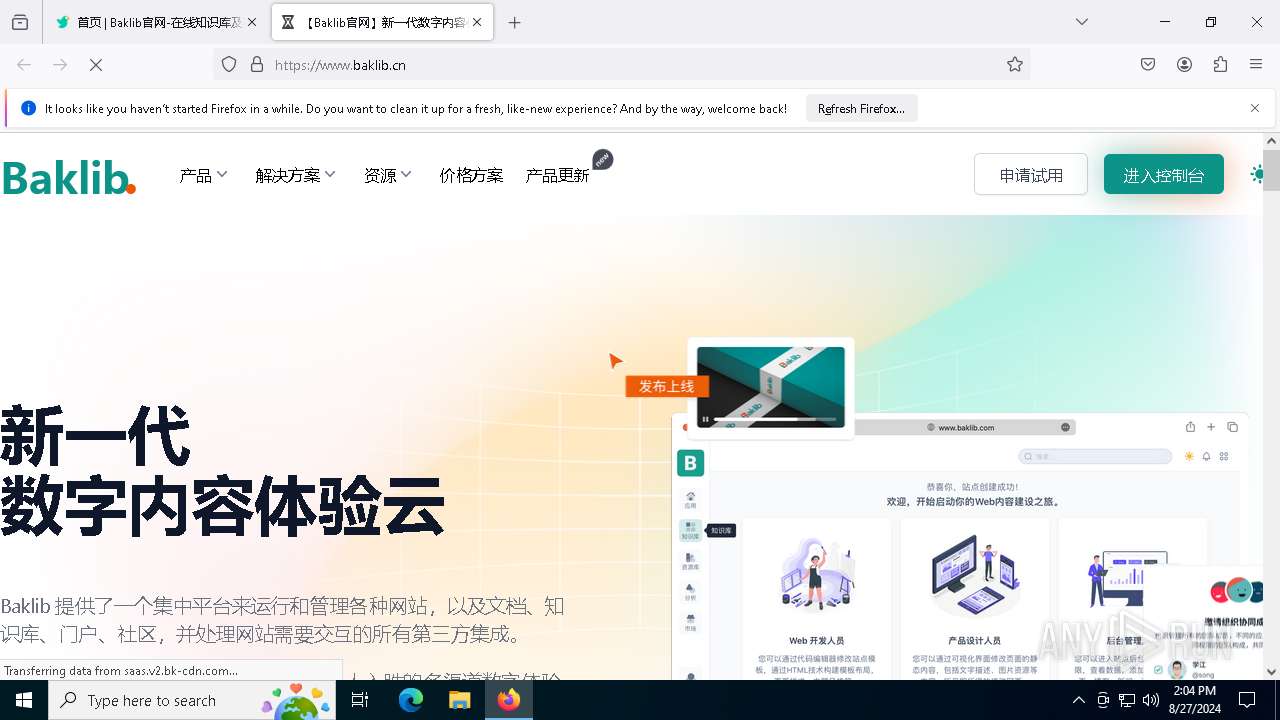The image size is (1280, 720).
Task: Click the green B app logo in demo
Action: (x=690, y=462)
